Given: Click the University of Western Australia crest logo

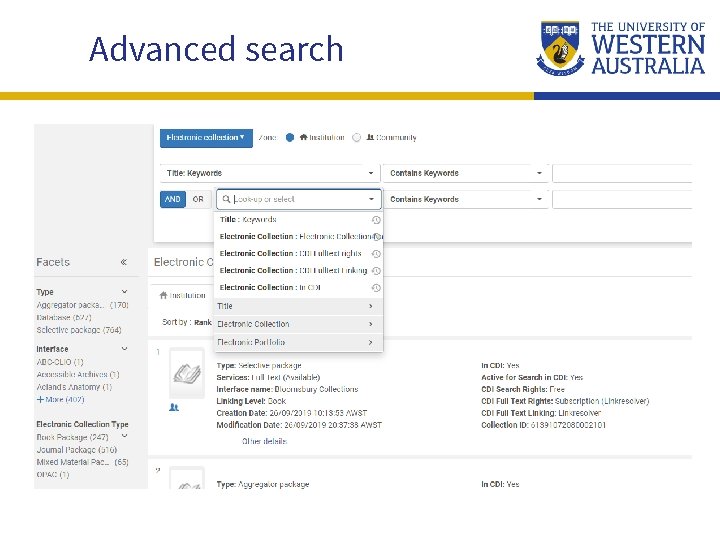Looking at the screenshot, I should 560,48.
